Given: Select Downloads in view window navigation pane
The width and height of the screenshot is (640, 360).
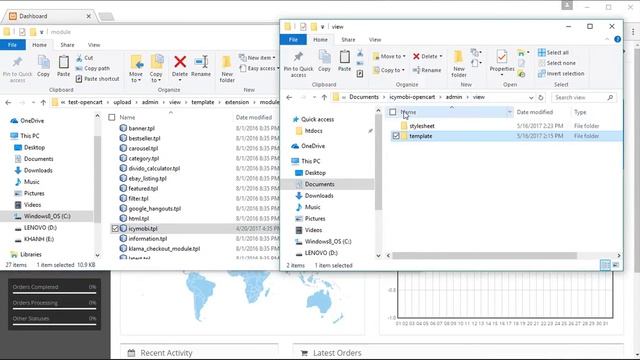Looking at the screenshot, I should pos(319,196).
